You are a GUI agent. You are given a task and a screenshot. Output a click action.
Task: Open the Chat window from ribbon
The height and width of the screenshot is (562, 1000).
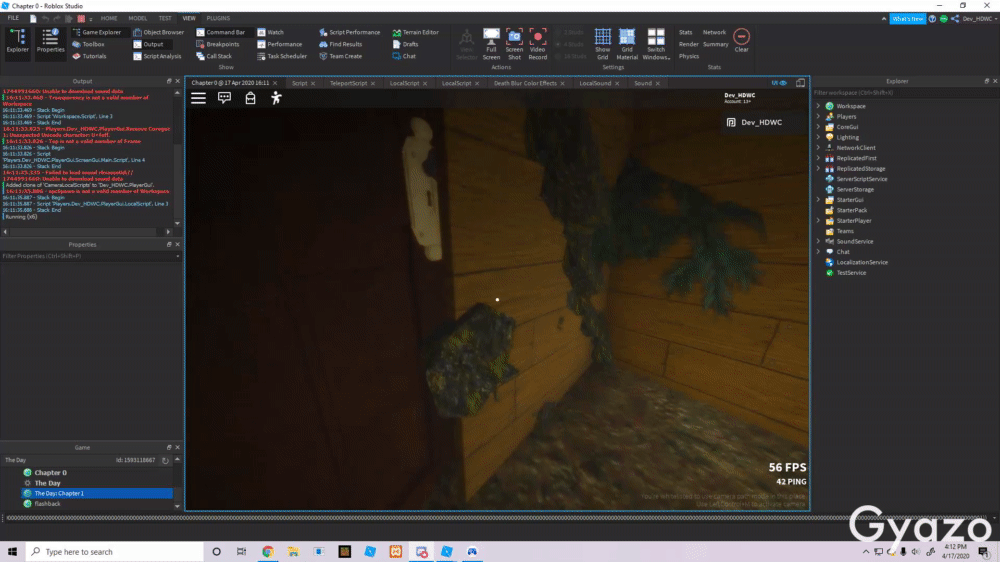pos(404,56)
